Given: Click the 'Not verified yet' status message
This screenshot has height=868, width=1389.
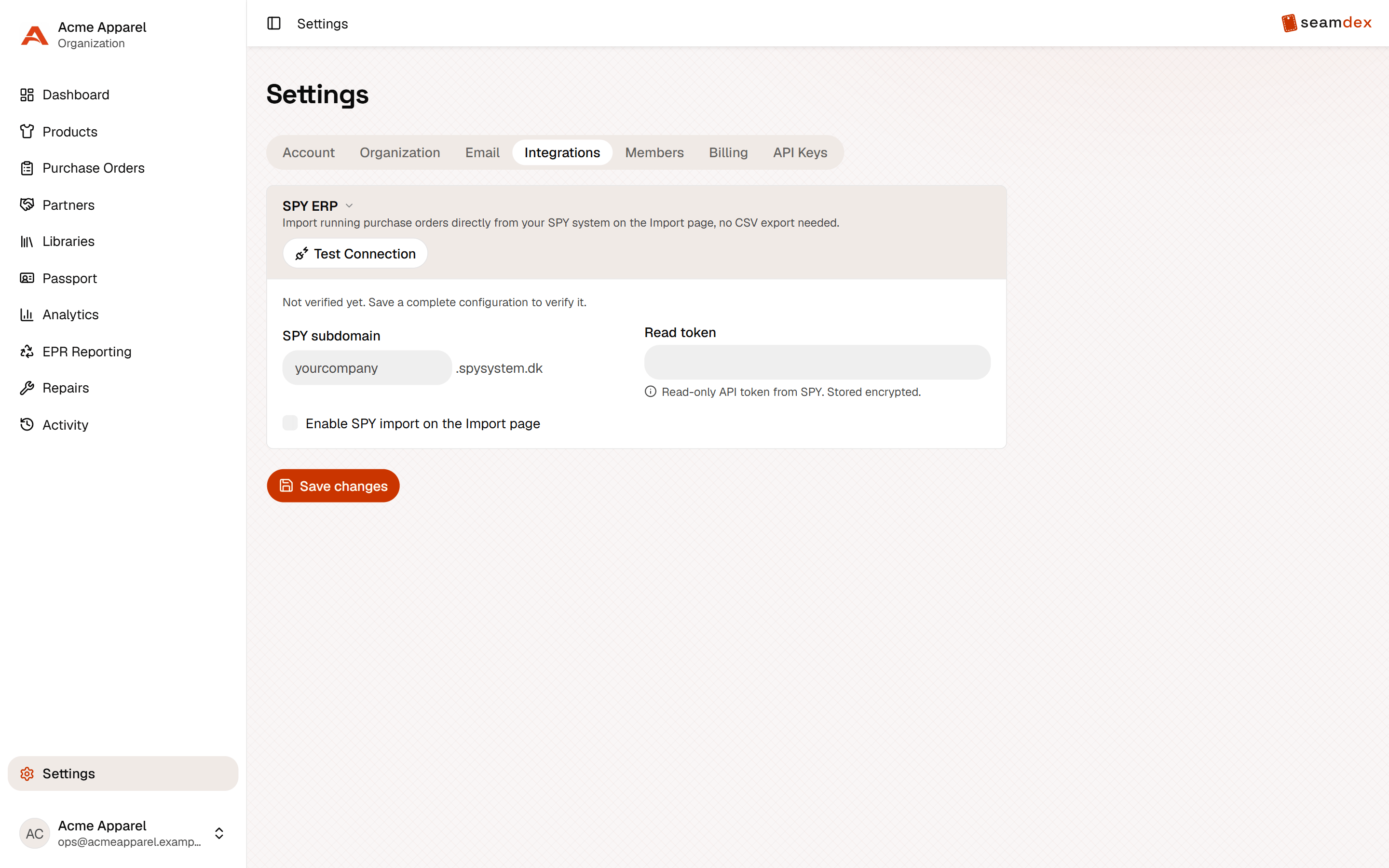Looking at the screenshot, I should coord(435,302).
